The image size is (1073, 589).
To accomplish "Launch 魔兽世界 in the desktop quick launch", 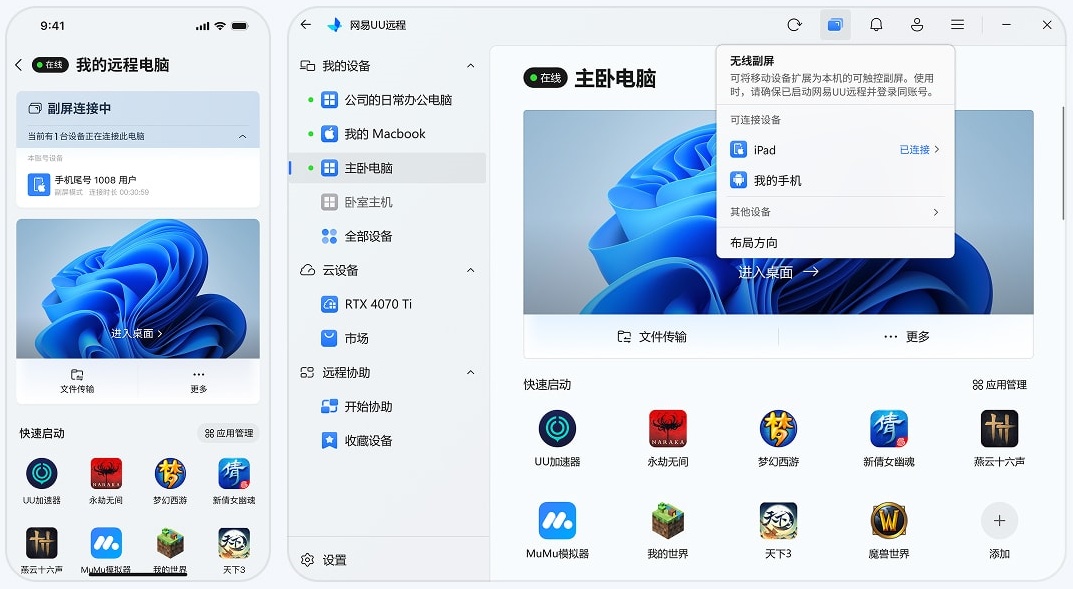I will click(888, 521).
